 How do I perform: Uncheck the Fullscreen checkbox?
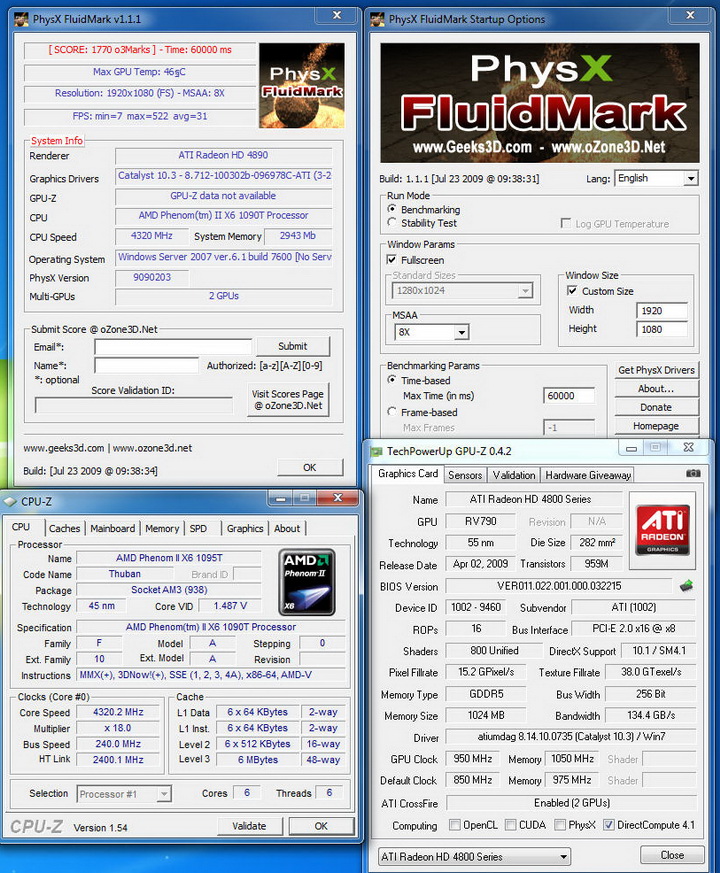(391, 259)
